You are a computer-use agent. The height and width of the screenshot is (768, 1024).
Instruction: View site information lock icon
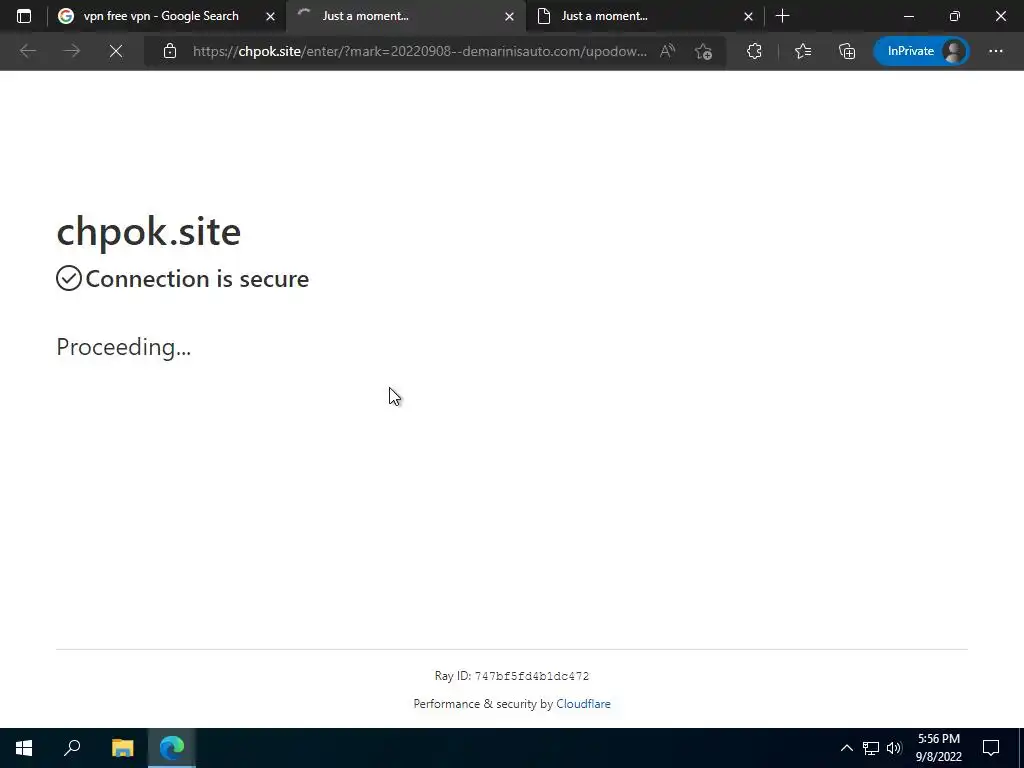pyautogui.click(x=170, y=51)
